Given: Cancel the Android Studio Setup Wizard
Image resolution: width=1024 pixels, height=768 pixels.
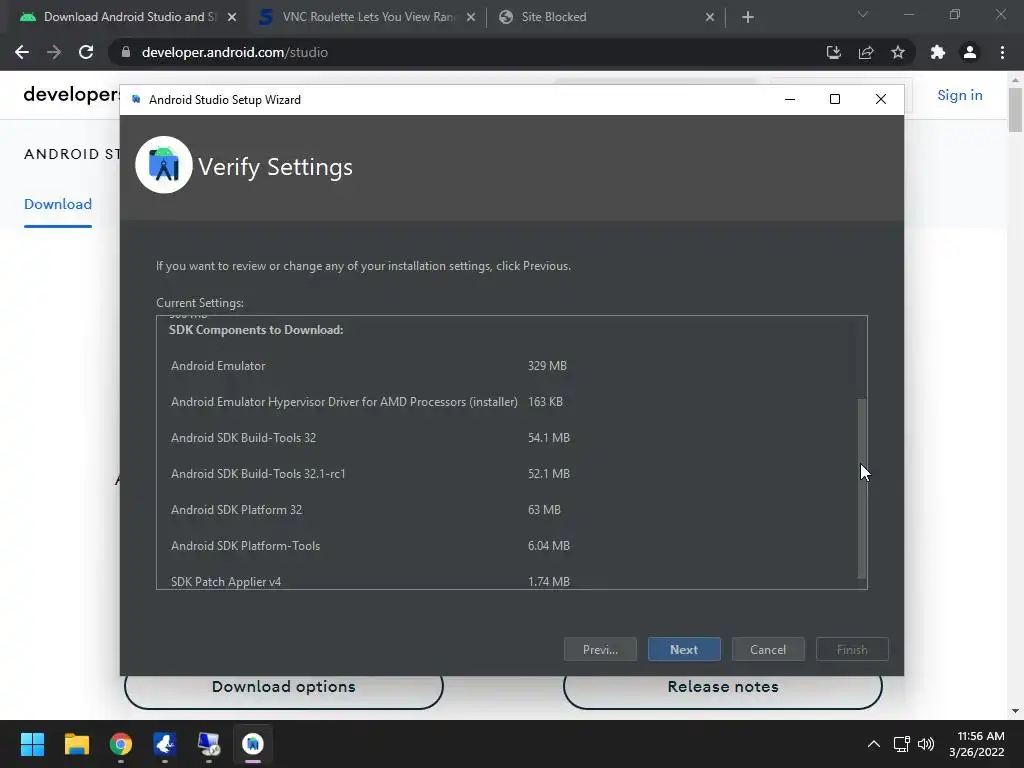Looking at the screenshot, I should (768, 649).
